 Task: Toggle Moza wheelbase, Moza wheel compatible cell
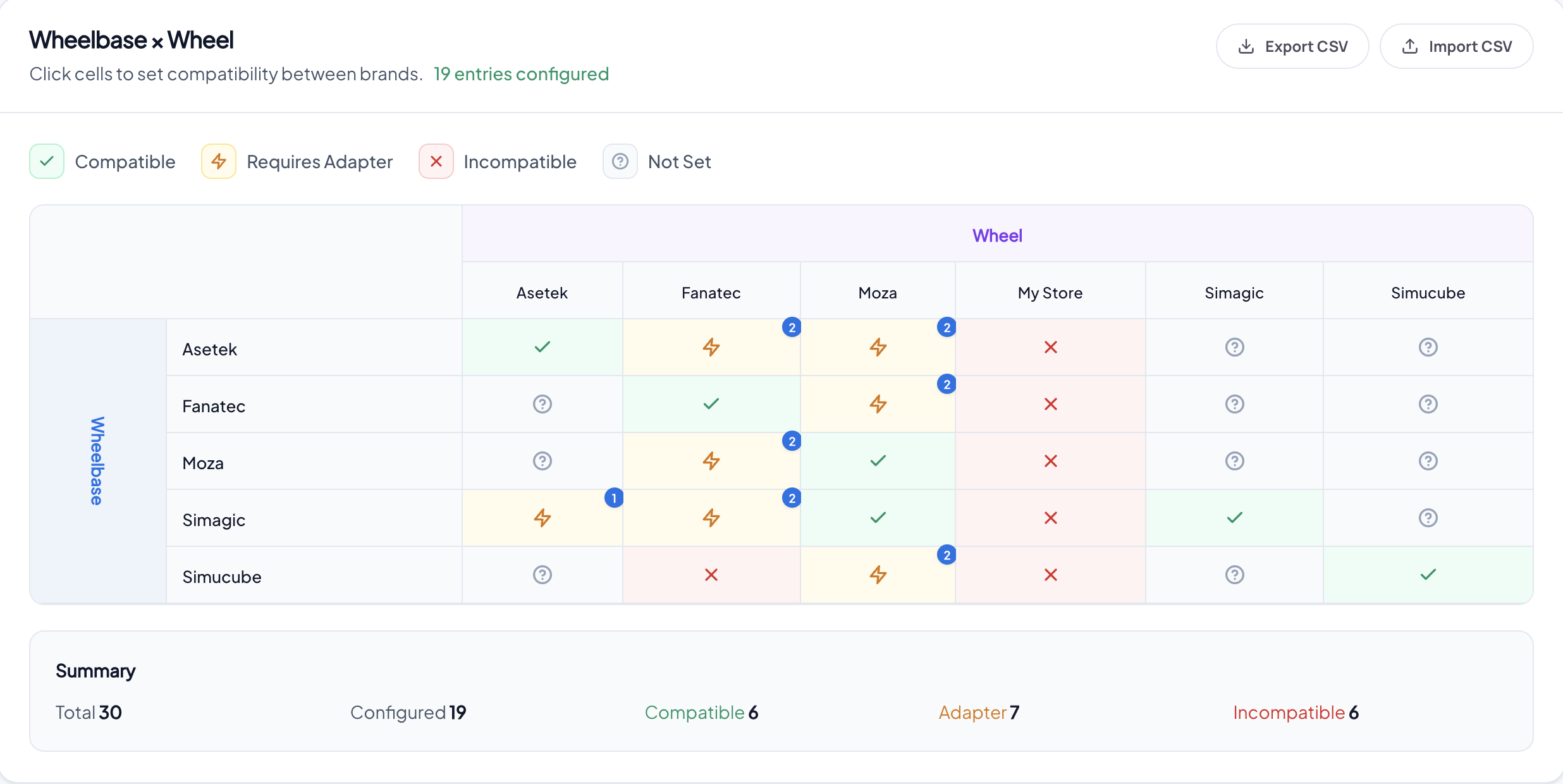[x=878, y=461]
